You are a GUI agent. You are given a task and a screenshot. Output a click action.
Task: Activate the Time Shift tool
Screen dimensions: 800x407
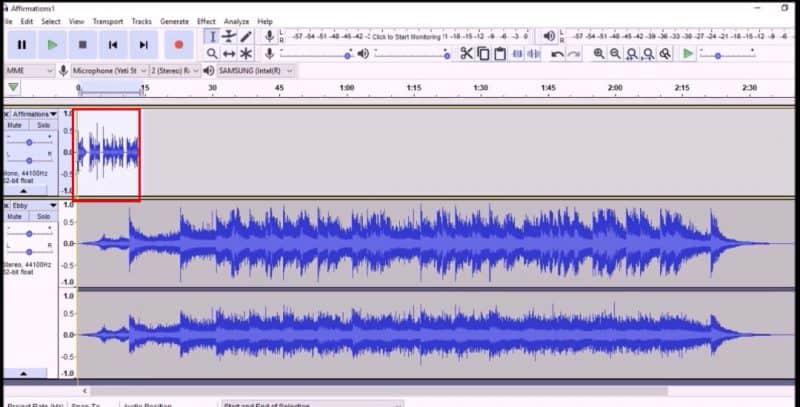(229, 53)
